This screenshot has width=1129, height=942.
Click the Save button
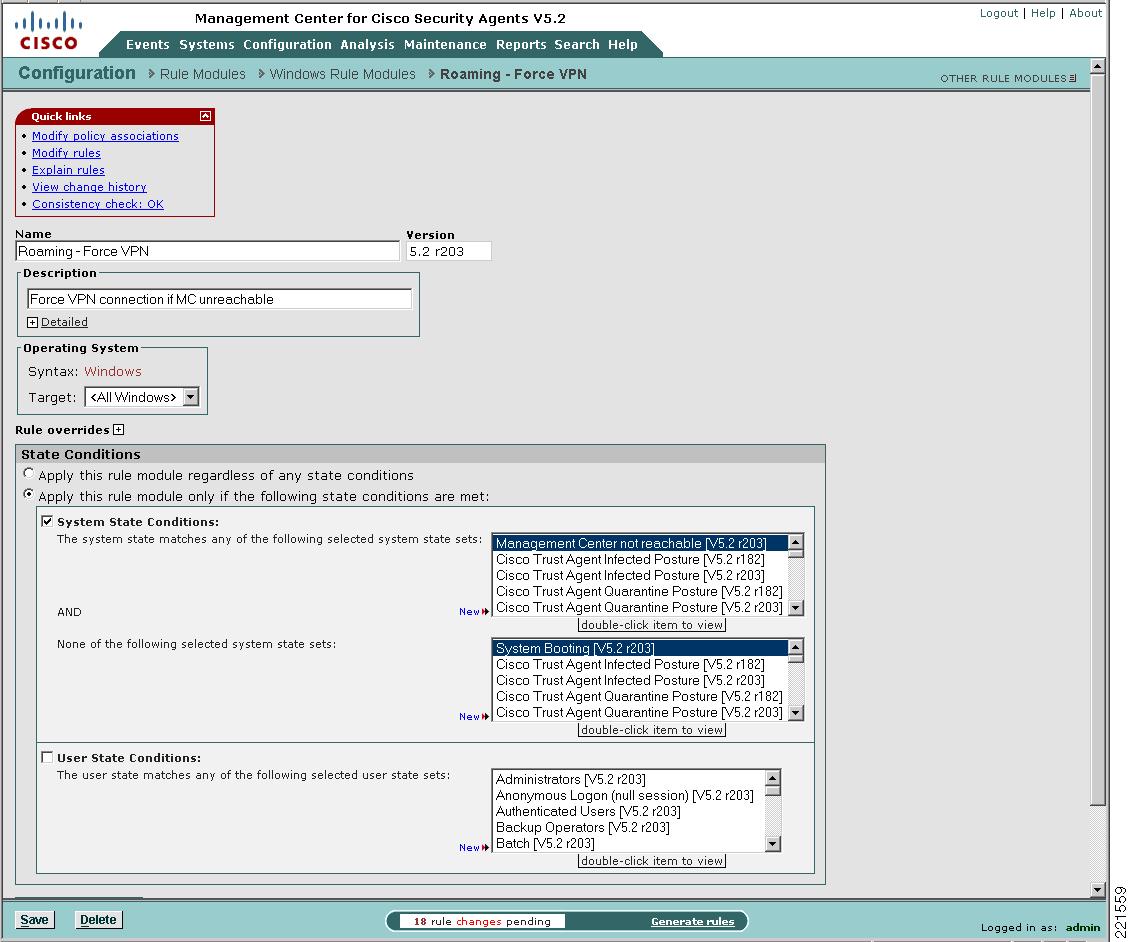tap(35, 920)
